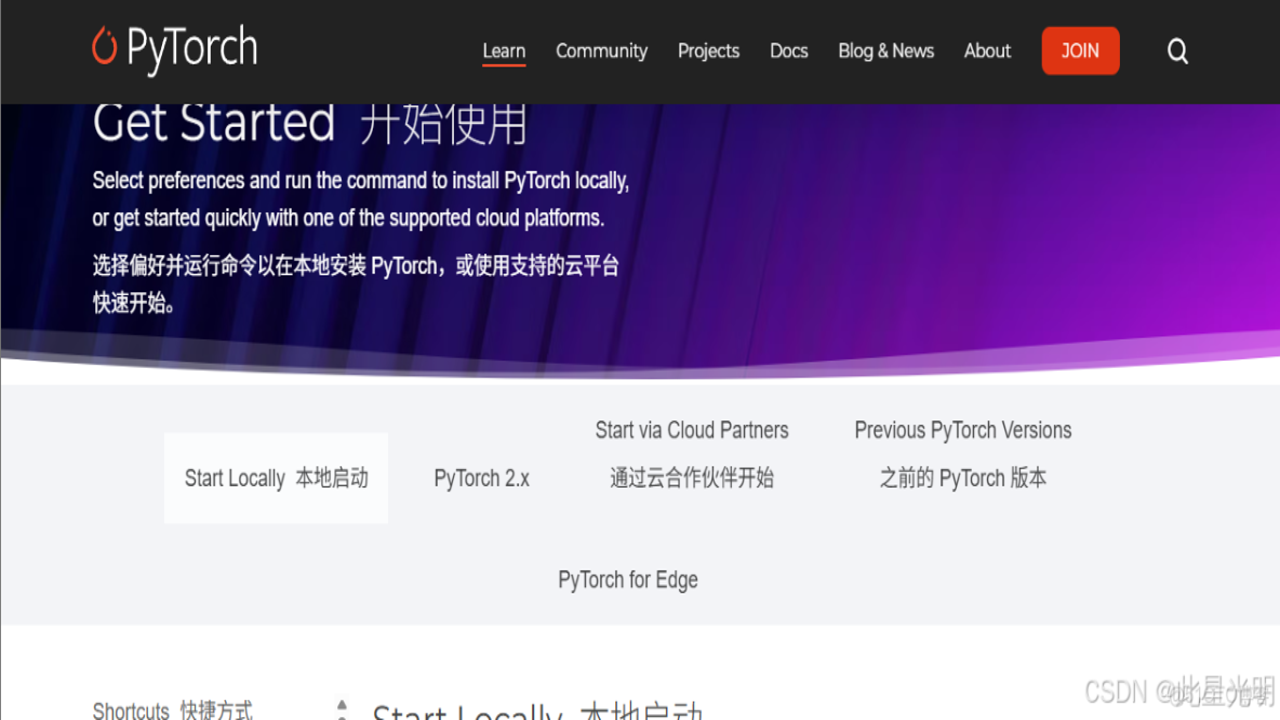The image size is (1280, 720).
Task: Select the Start Locally tab
Action: pos(276,478)
